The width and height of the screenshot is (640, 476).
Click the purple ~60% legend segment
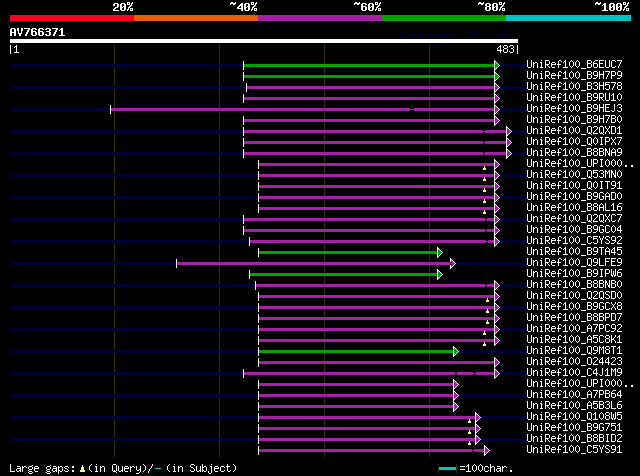point(320,18)
